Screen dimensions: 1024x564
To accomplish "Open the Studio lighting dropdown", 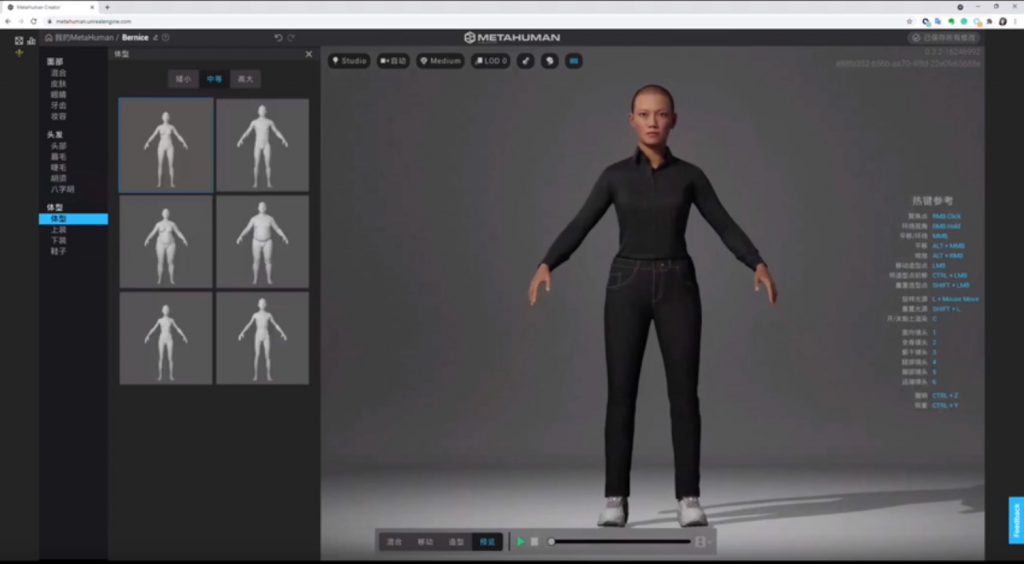I will click(x=349, y=61).
